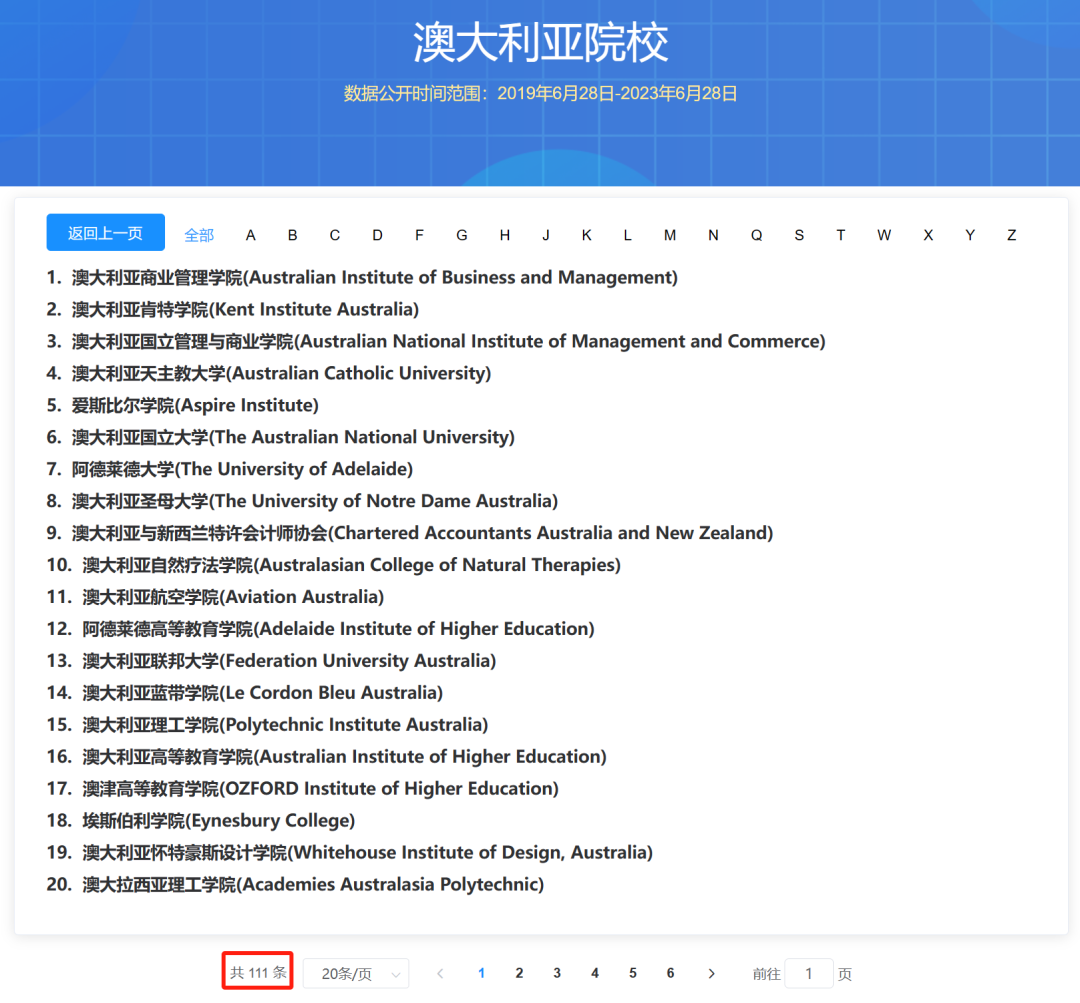Click the 返回上一页 back button
Image resolution: width=1080 pixels, height=1003 pixels.
click(105, 232)
